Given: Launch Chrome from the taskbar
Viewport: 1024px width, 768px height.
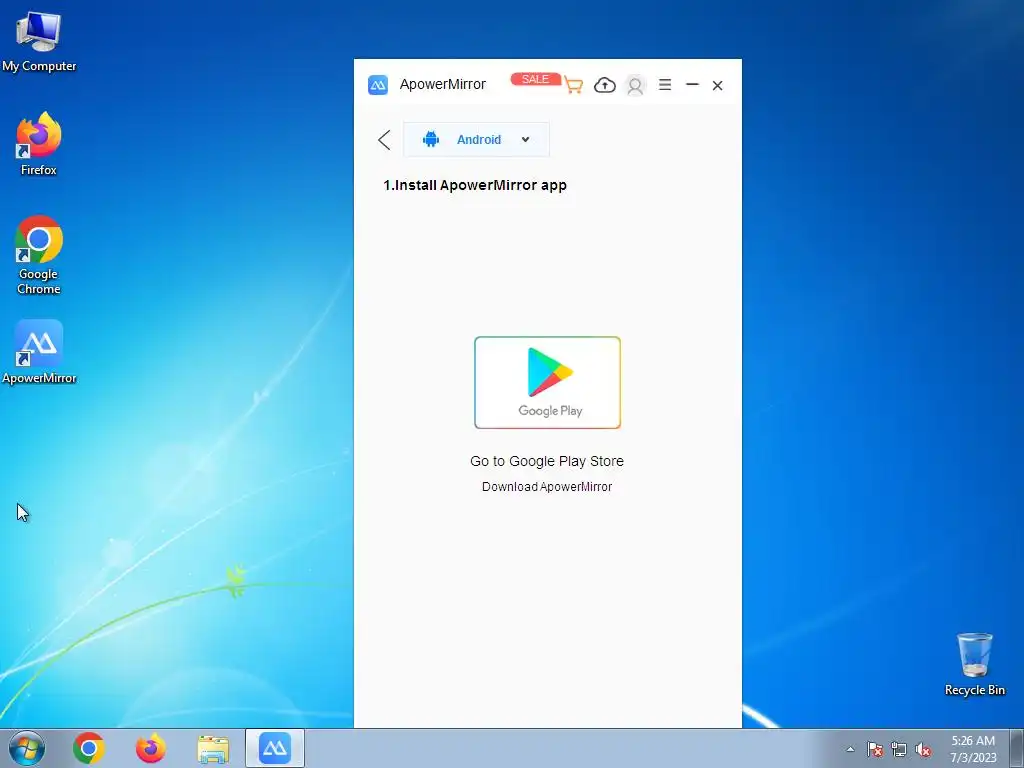Looking at the screenshot, I should 89,748.
